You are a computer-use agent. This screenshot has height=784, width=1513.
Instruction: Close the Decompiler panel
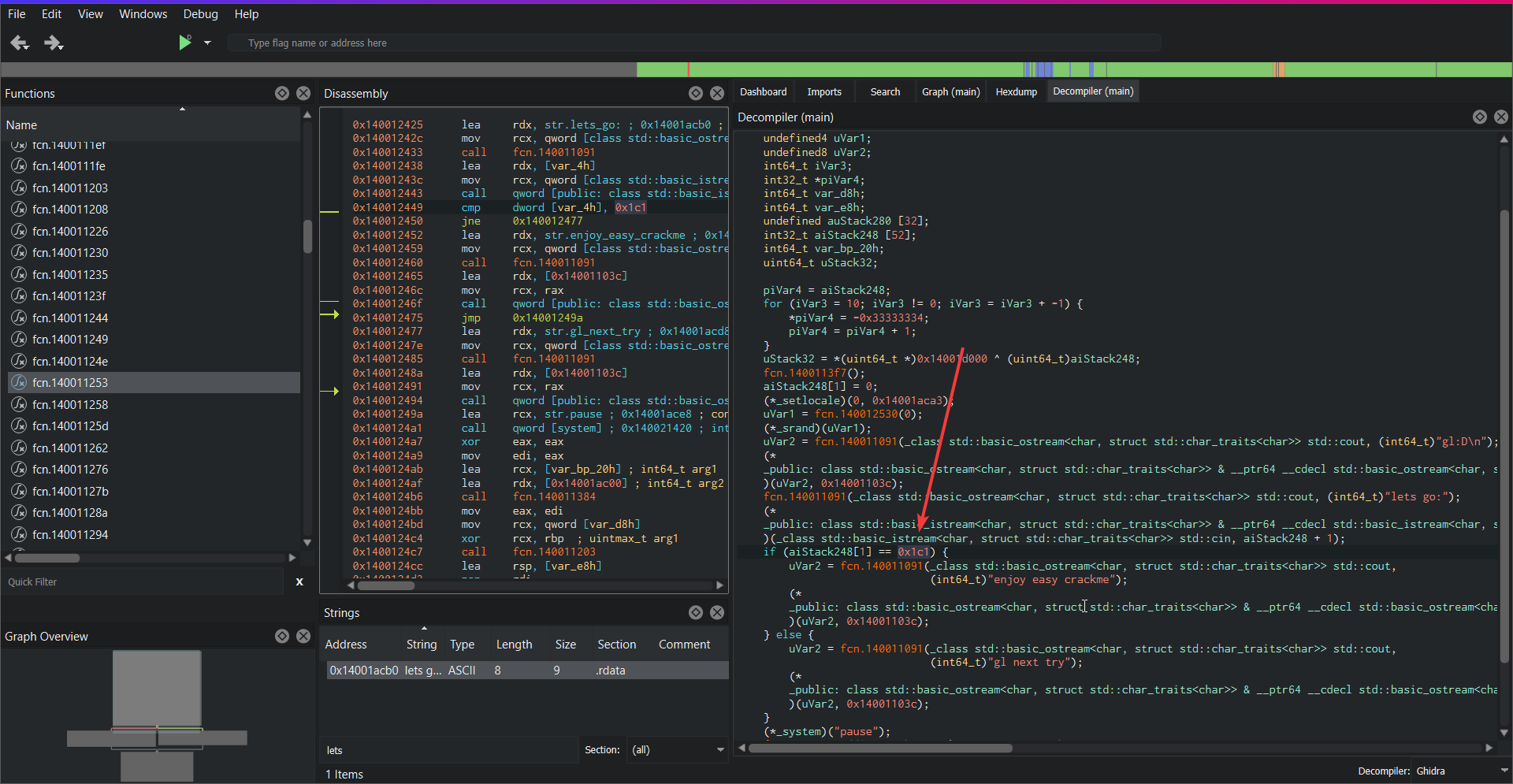(1501, 117)
